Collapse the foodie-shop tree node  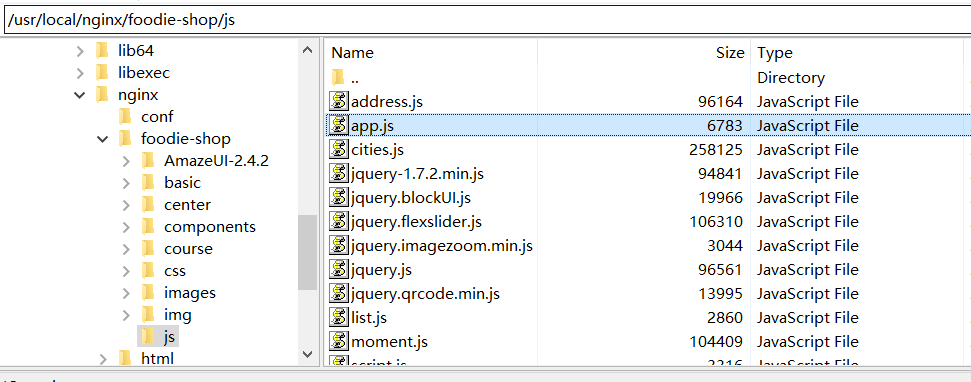click(103, 139)
